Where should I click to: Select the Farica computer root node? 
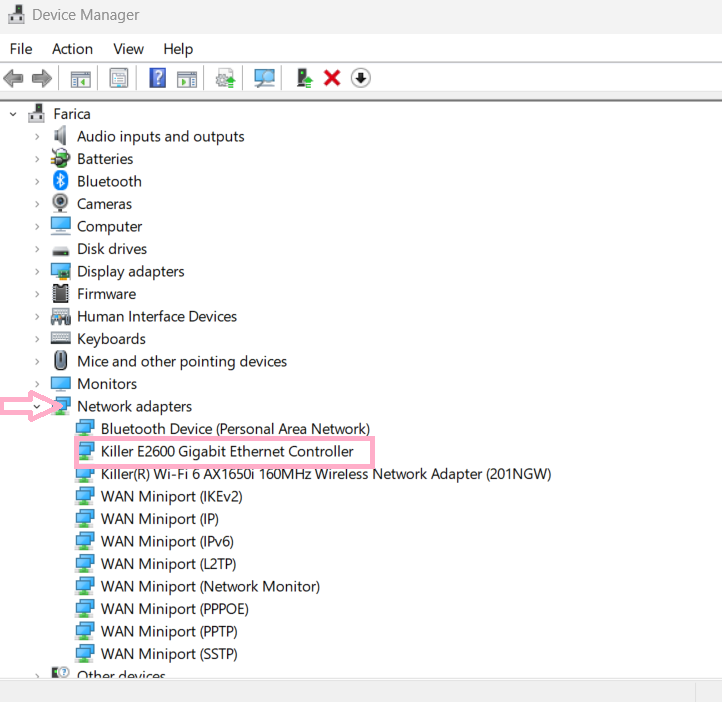pyautogui.click(x=71, y=114)
